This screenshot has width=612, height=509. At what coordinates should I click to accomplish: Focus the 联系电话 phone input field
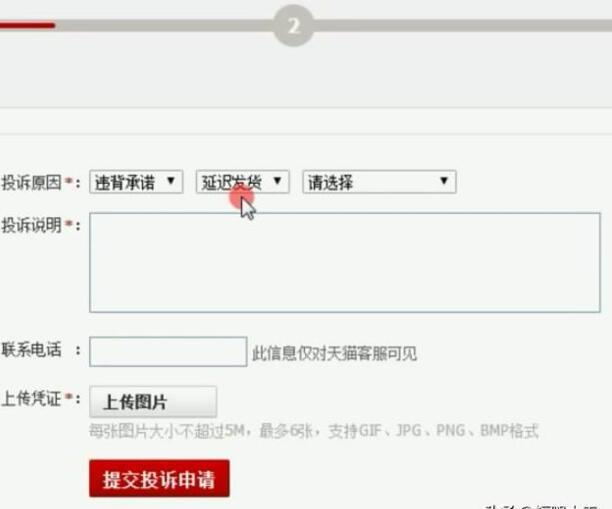pos(168,352)
